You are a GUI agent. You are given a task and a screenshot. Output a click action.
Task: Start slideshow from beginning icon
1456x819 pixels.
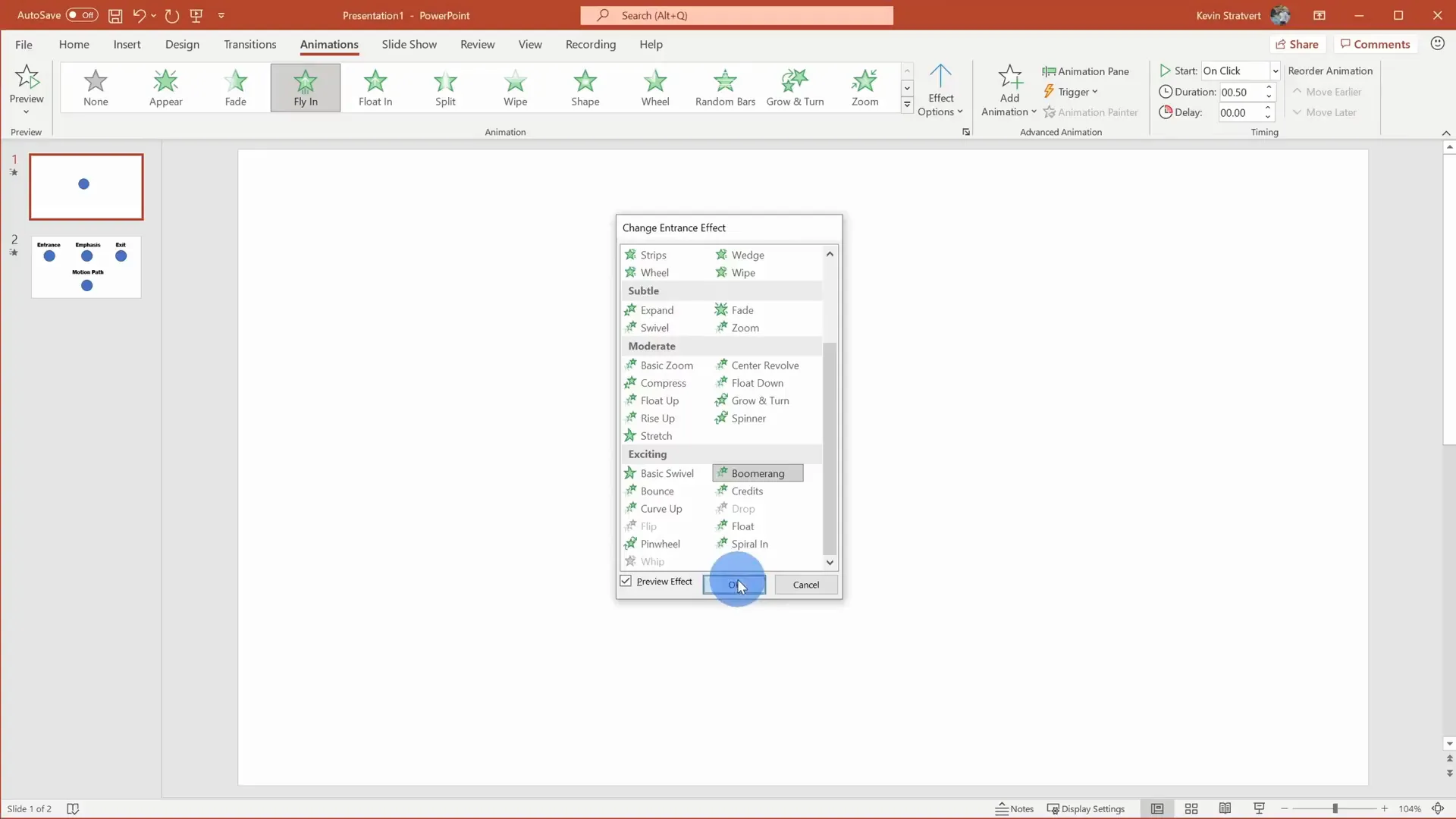(x=196, y=15)
